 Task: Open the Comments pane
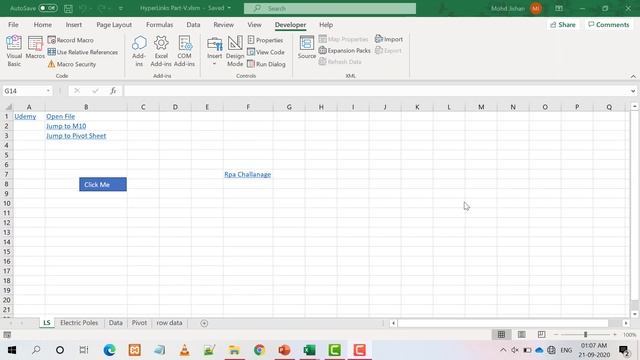pos(609,25)
